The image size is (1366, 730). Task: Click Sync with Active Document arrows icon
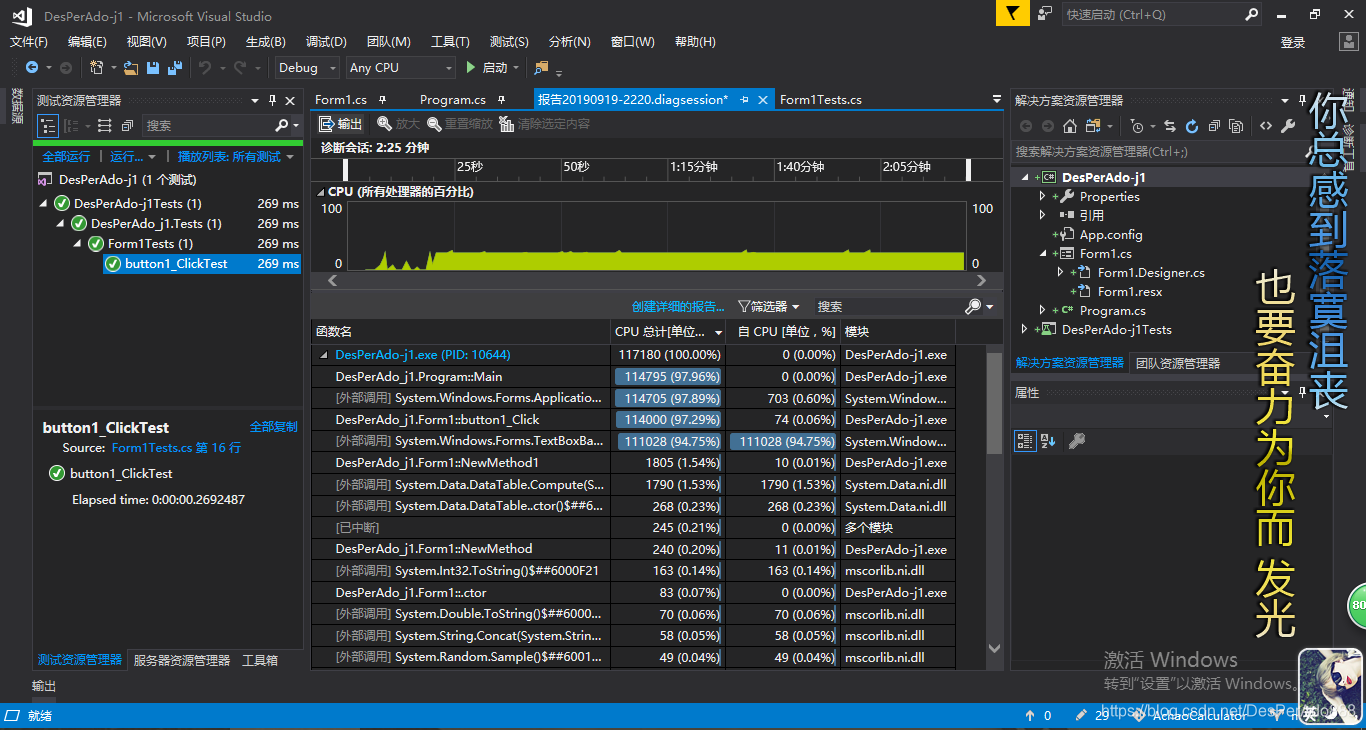click(x=1170, y=126)
